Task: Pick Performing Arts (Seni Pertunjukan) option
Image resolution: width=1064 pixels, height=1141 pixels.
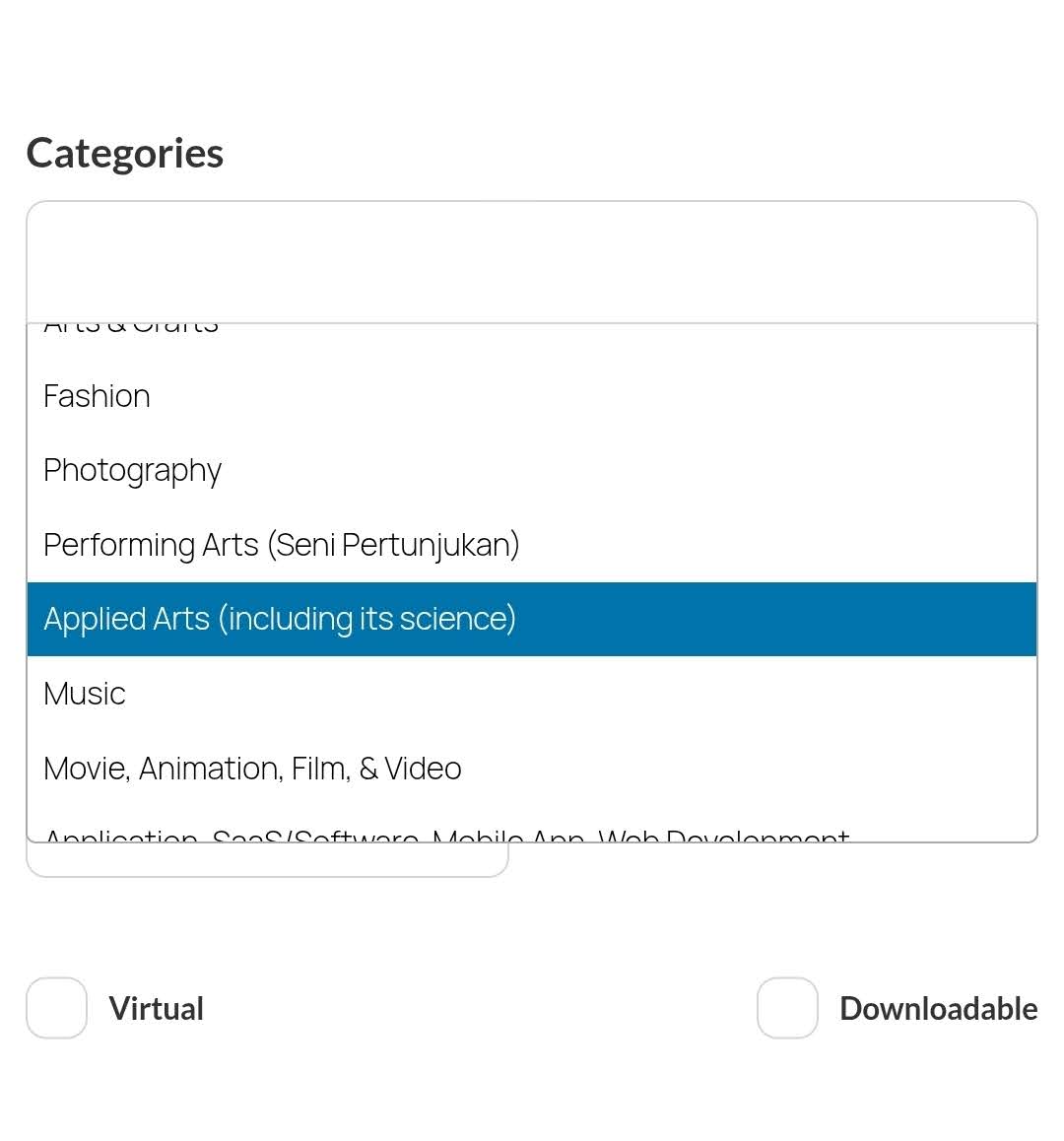Action: [281, 545]
